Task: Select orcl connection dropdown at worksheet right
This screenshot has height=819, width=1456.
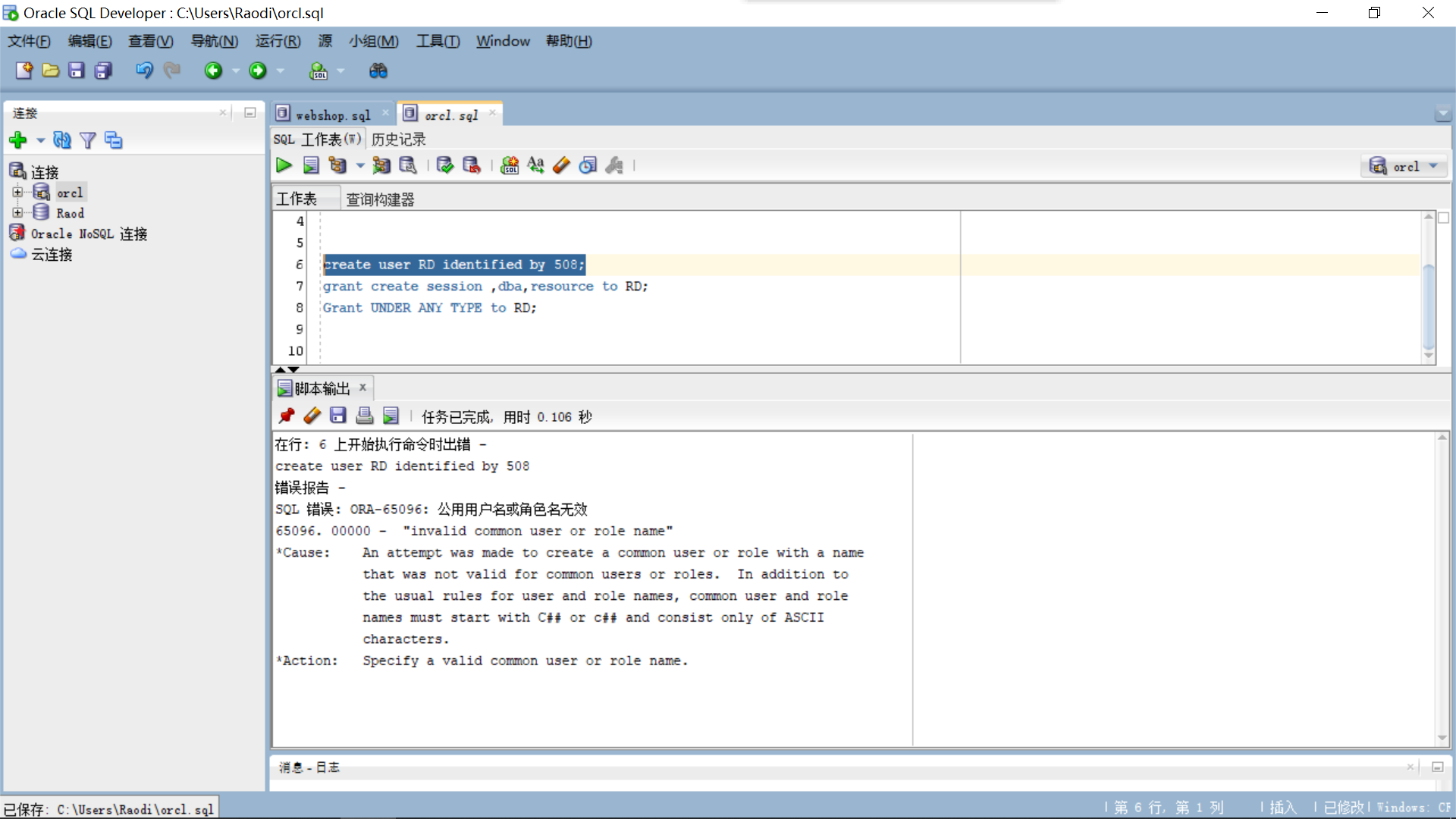Action: click(1404, 166)
